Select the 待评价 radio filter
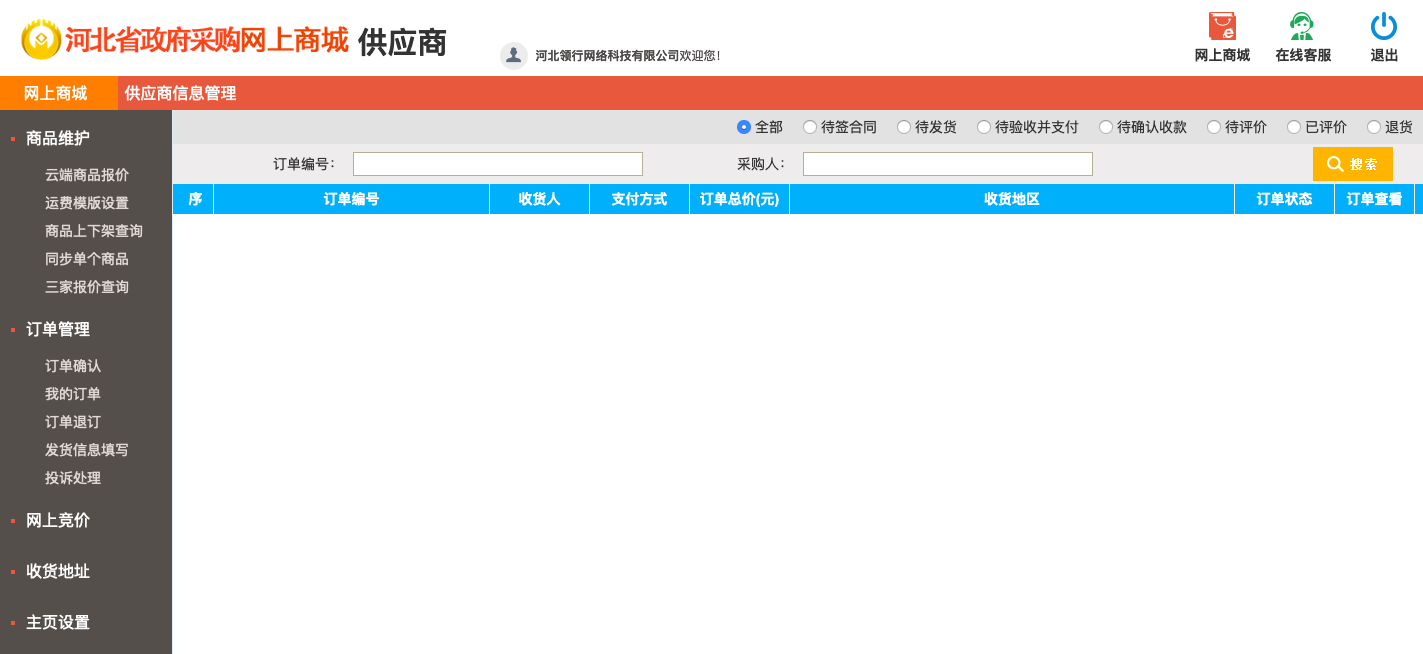Image resolution: width=1423 pixels, height=654 pixels. [x=1214, y=127]
